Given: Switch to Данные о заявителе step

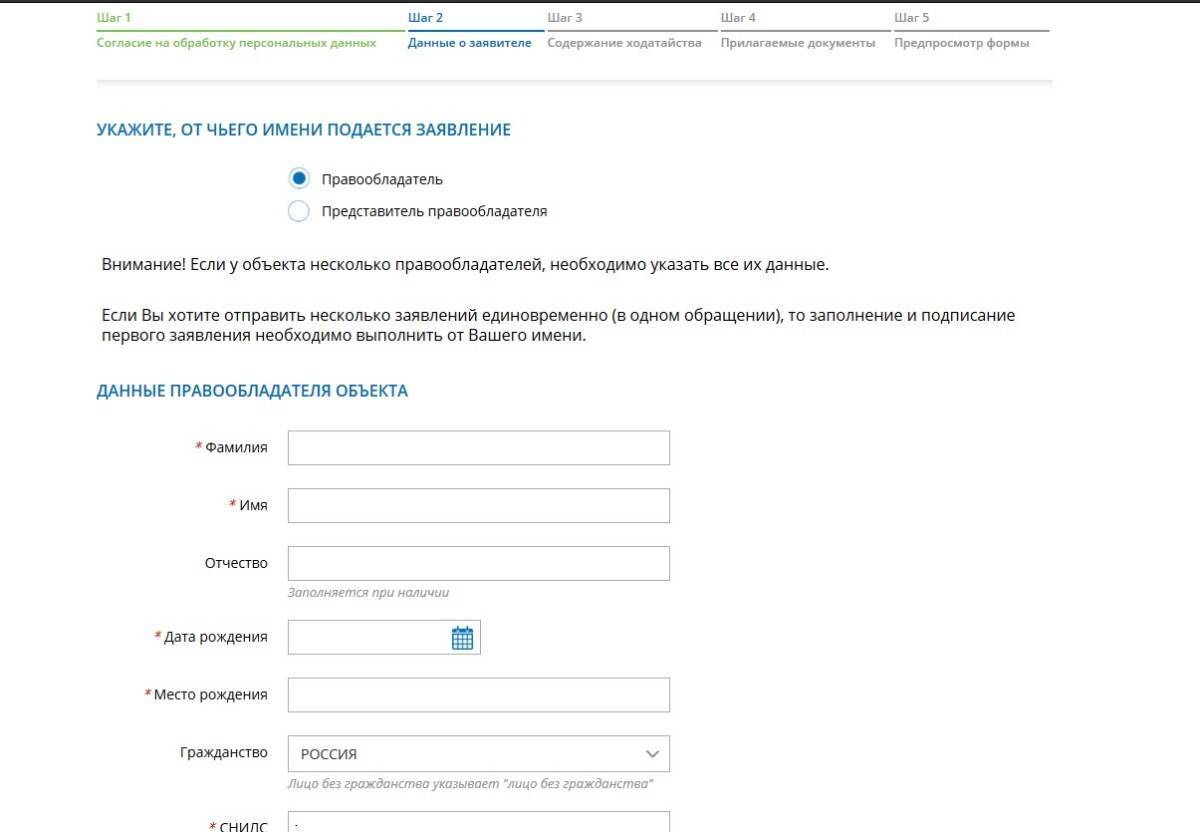Looking at the screenshot, I should (x=469, y=43).
